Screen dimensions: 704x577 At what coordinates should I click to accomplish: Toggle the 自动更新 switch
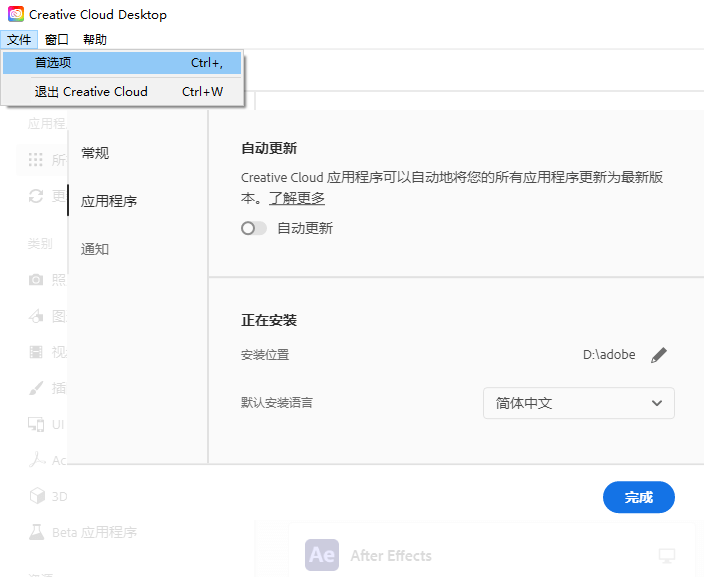254,229
